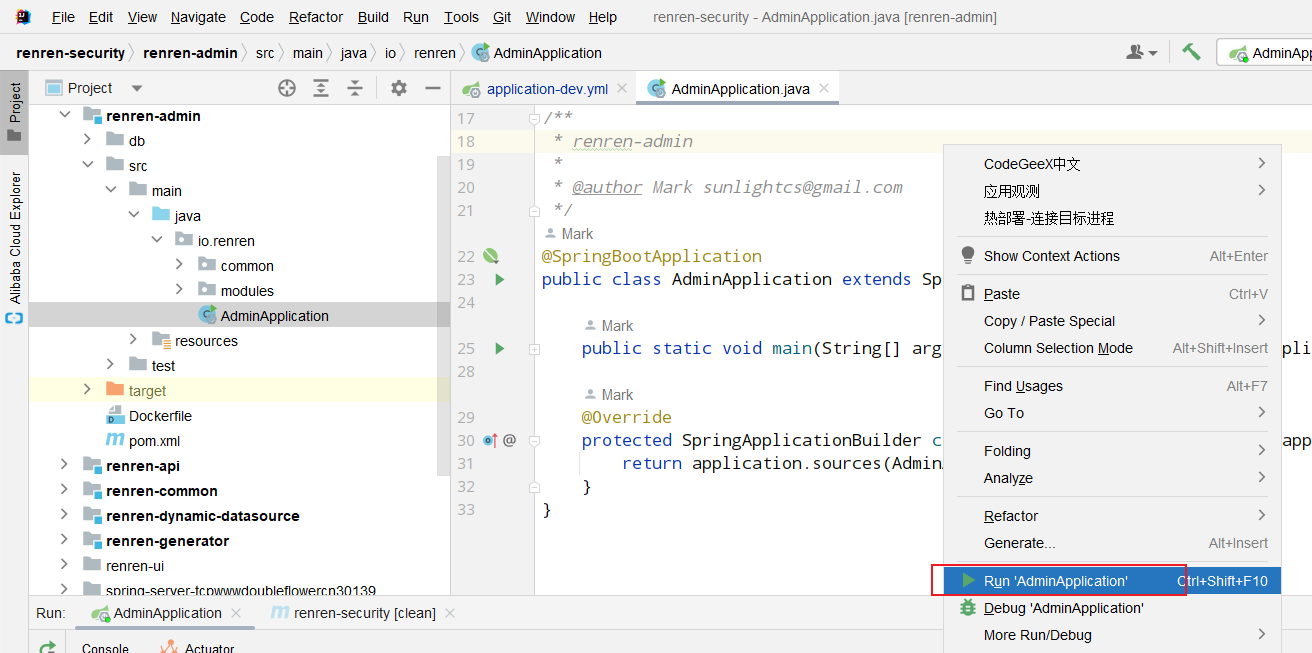
Task: Click the Alibaba Cloud bracket icon on sidebar
Action: (14, 319)
